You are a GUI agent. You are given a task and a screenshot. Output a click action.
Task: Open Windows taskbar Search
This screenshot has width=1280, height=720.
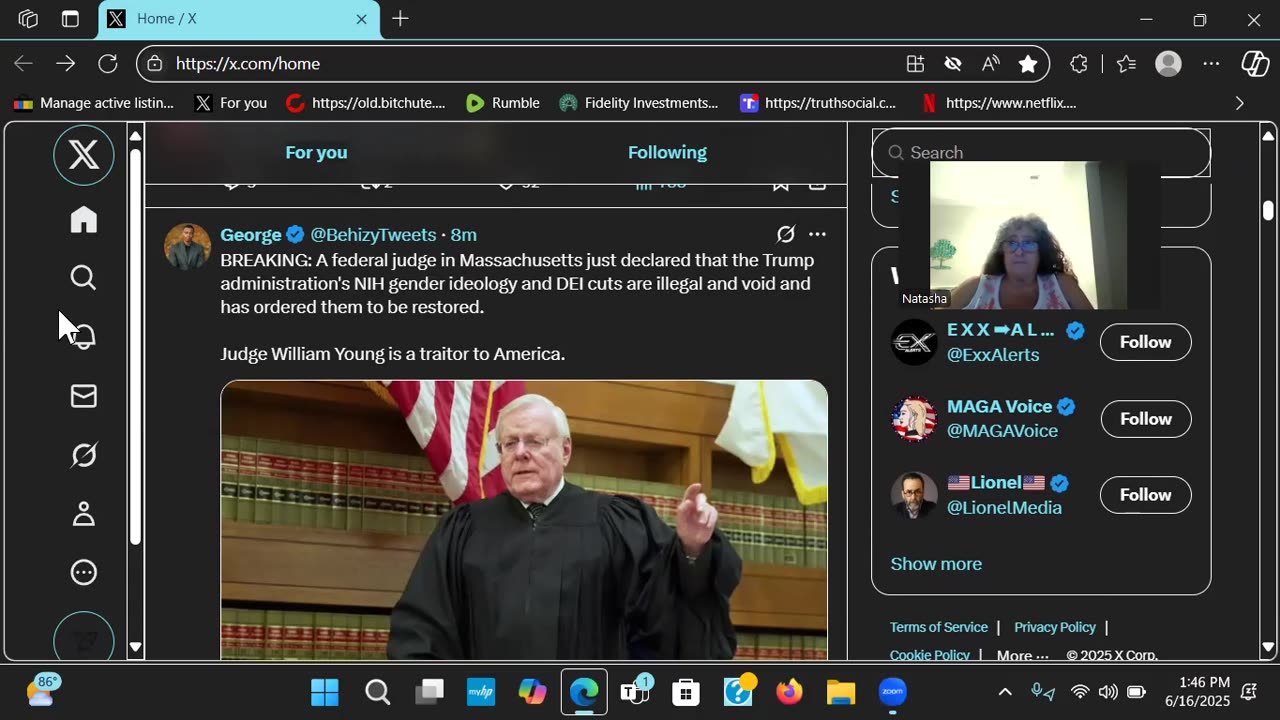point(377,692)
